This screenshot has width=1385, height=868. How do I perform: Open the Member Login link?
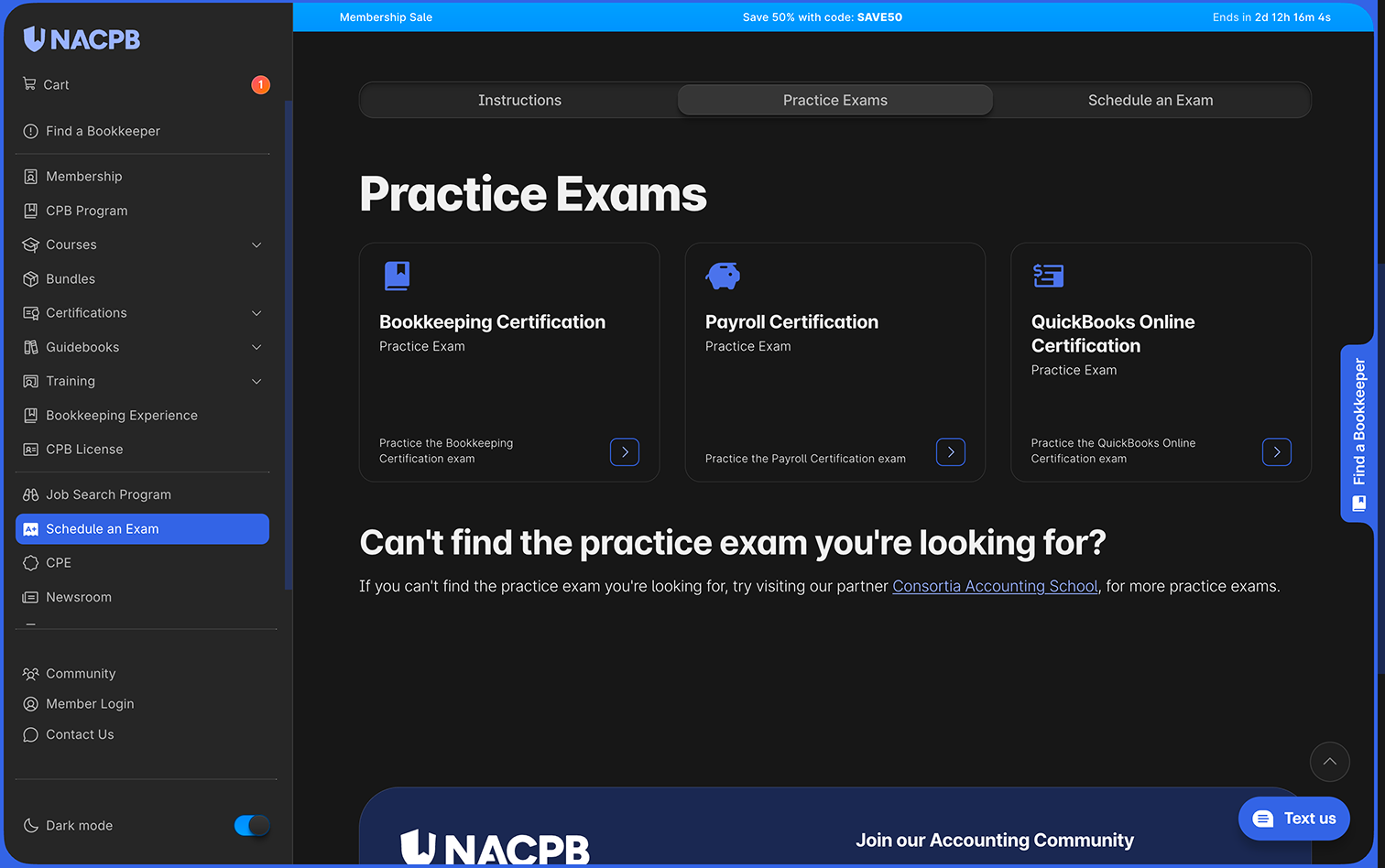90,704
